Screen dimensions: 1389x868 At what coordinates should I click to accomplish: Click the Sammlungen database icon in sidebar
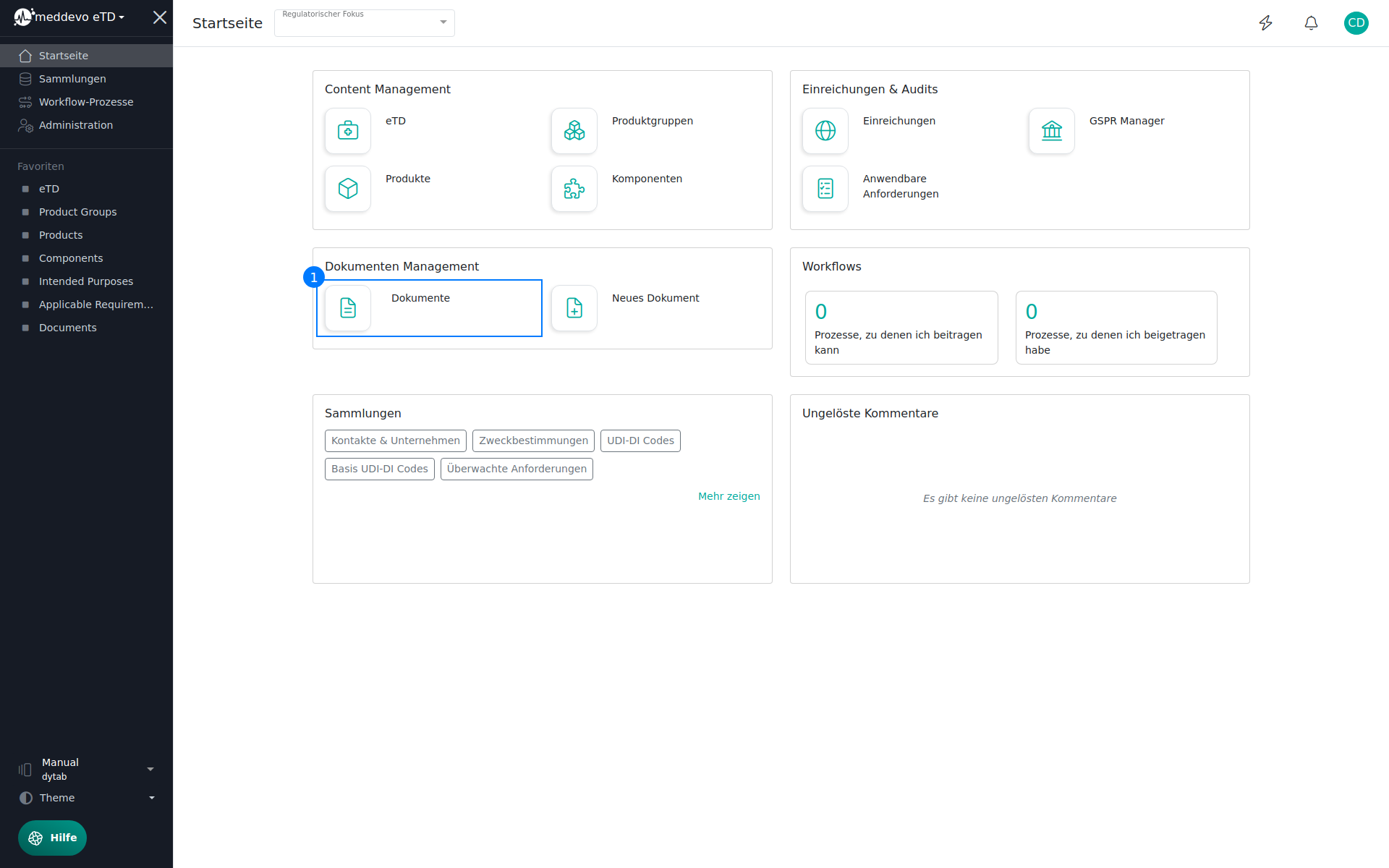point(25,79)
